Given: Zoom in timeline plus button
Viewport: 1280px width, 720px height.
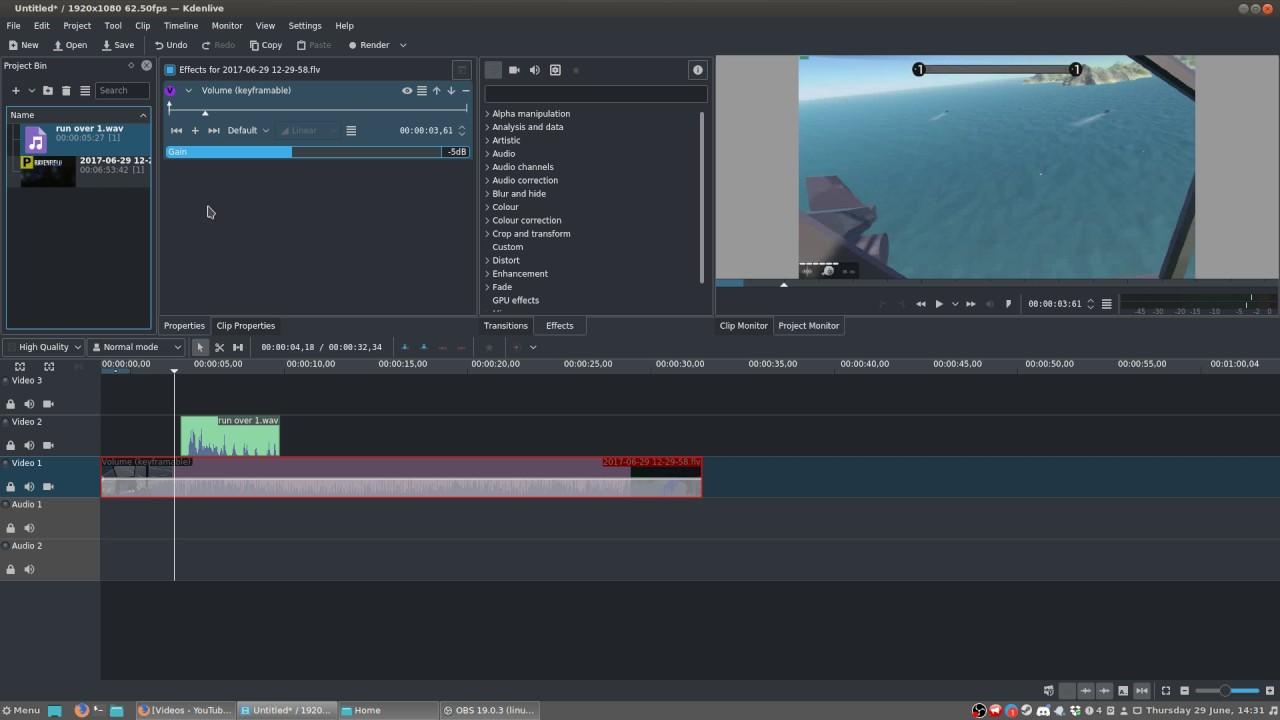Looking at the screenshot, I should 1269,691.
